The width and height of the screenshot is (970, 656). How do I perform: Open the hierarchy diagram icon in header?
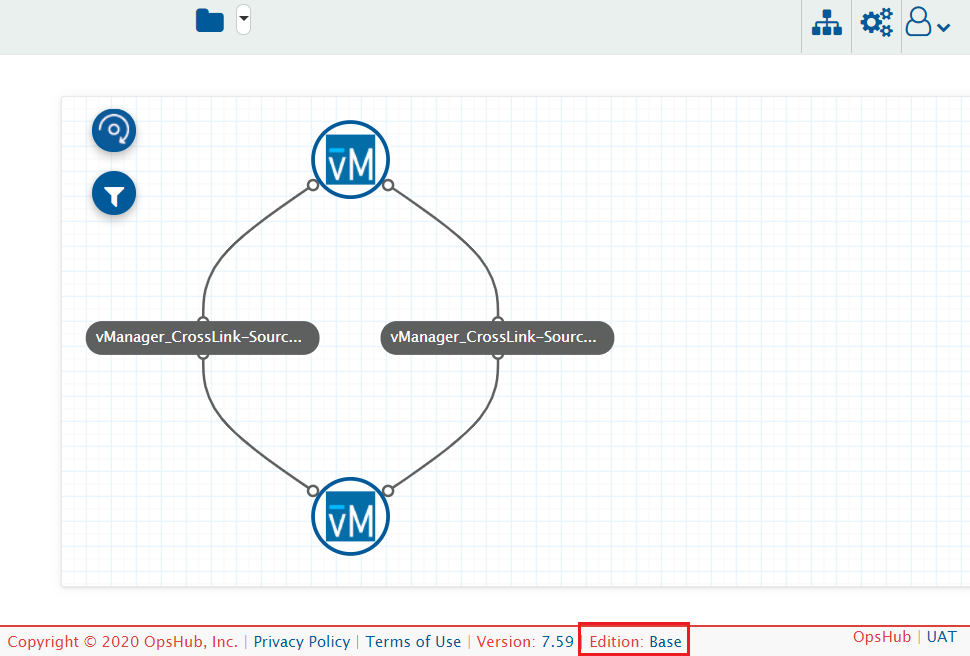[x=826, y=24]
